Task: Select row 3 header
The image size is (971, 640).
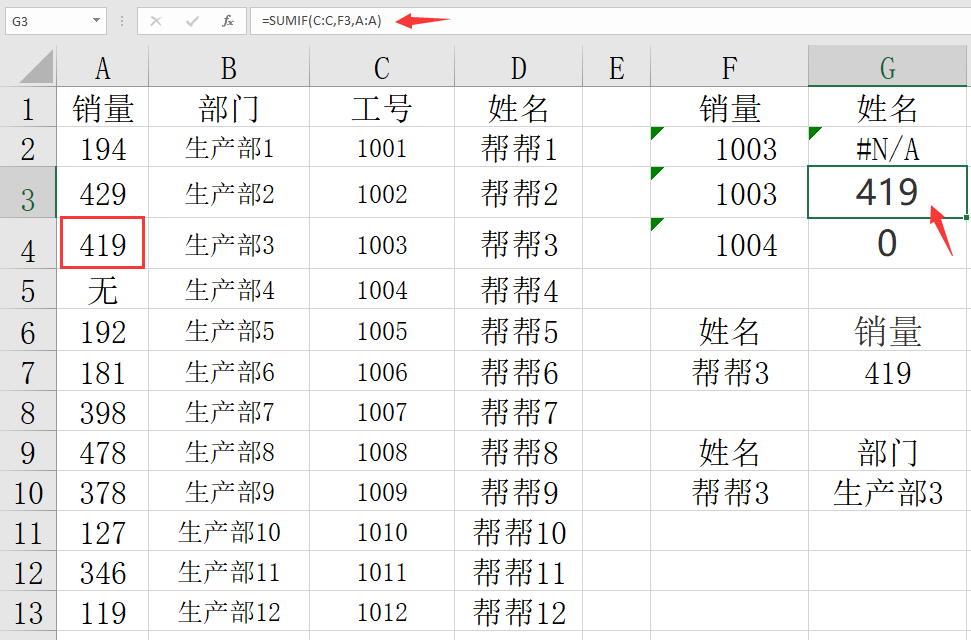Action: (x=28, y=193)
